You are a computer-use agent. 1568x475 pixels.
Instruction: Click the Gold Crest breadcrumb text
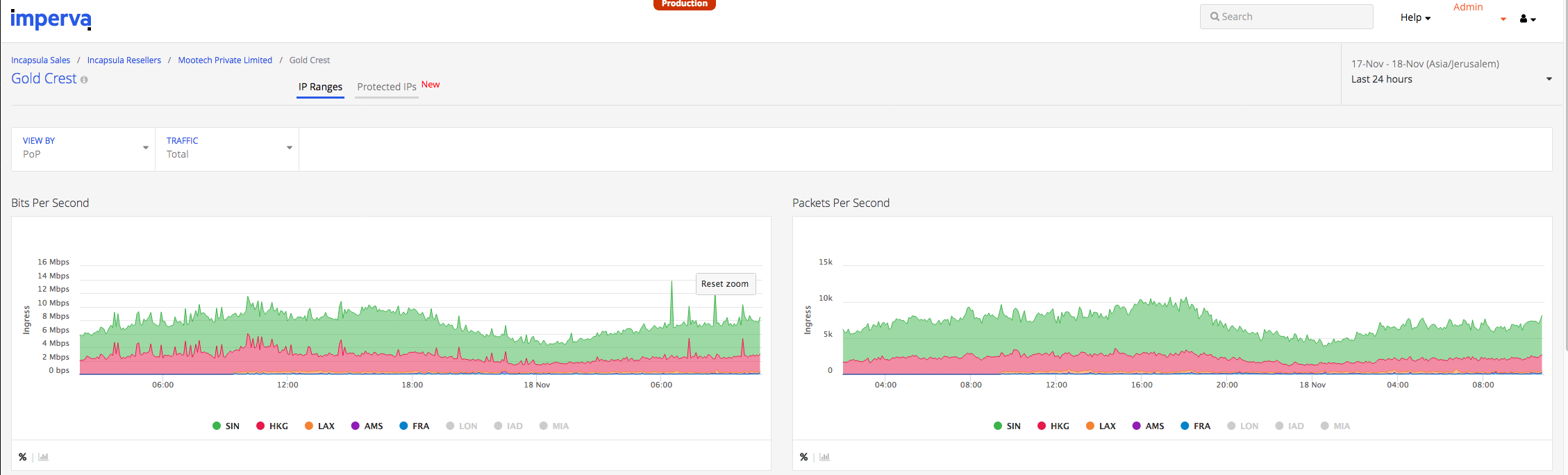tap(310, 60)
